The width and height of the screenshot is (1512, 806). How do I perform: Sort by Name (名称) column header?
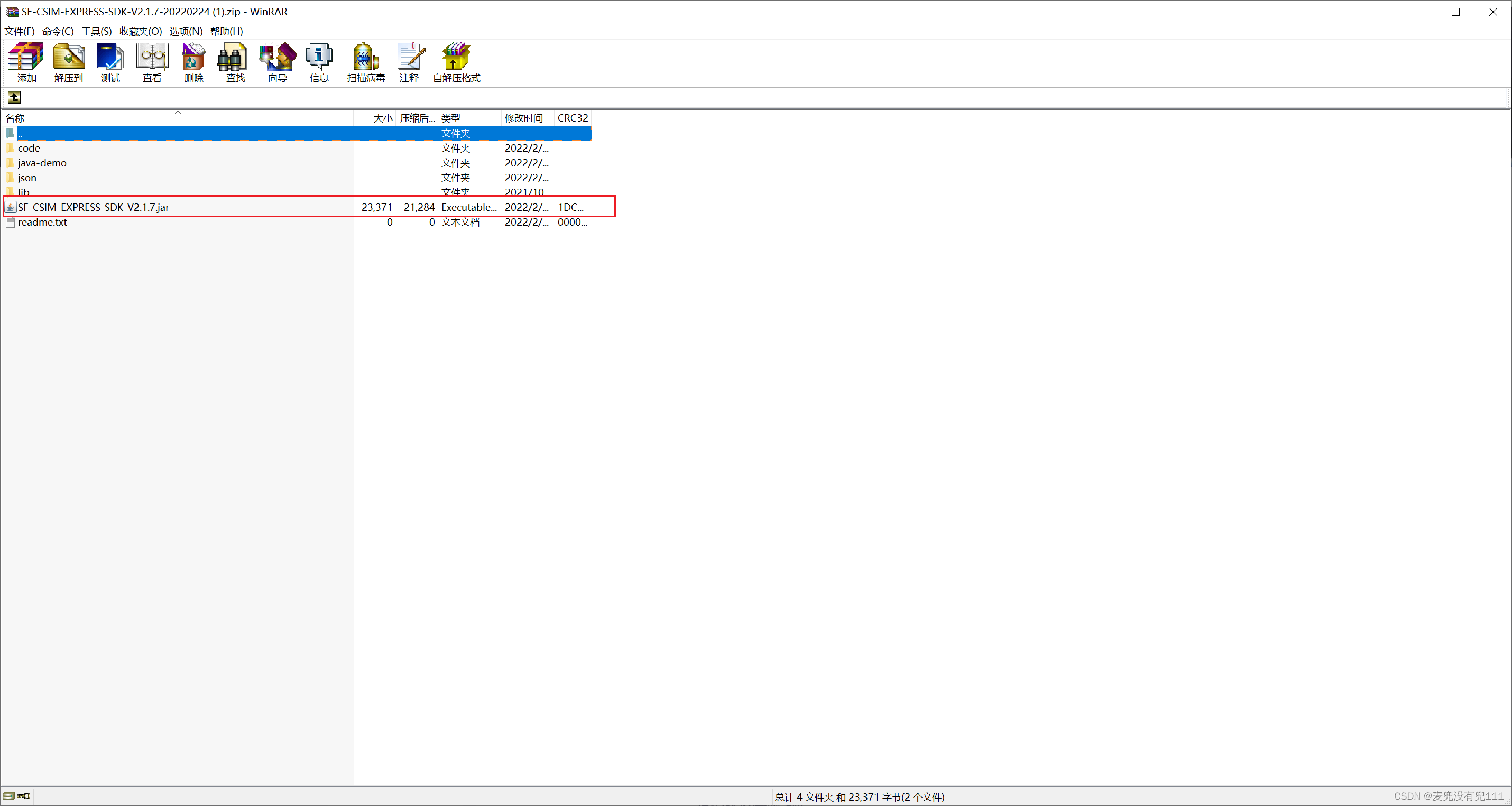point(15,118)
